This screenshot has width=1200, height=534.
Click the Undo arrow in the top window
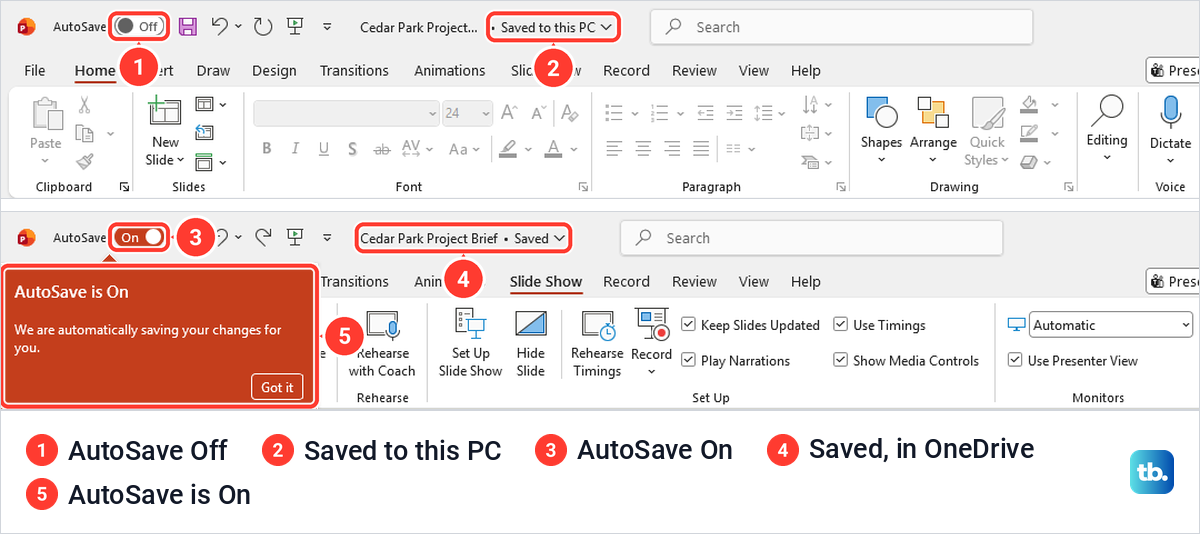coord(221,27)
